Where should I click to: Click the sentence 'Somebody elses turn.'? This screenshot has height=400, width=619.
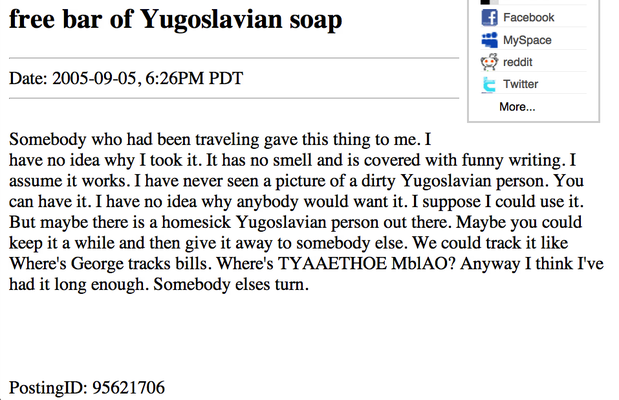[231, 284]
